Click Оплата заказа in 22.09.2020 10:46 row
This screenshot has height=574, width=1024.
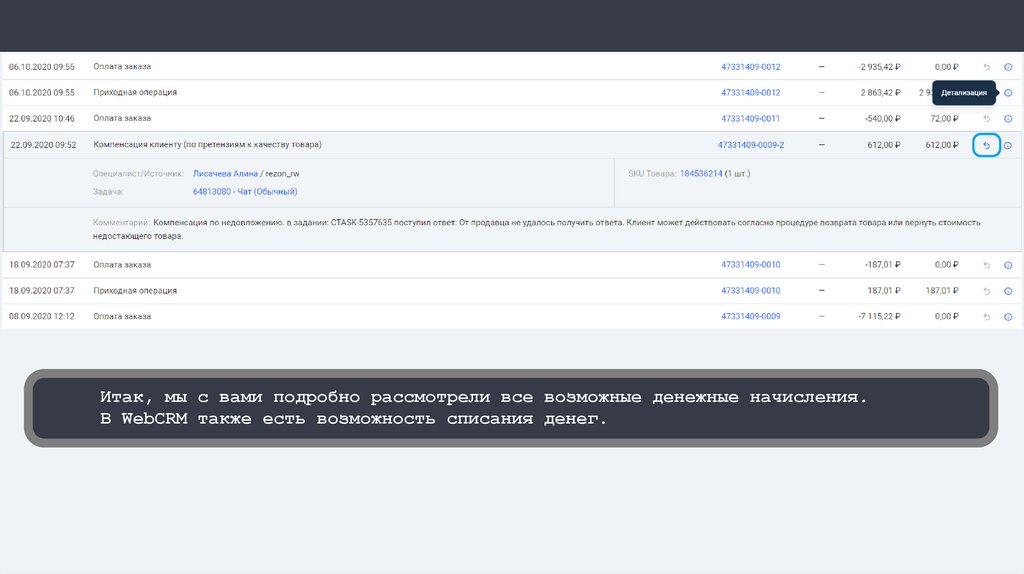tap(122, 118)
